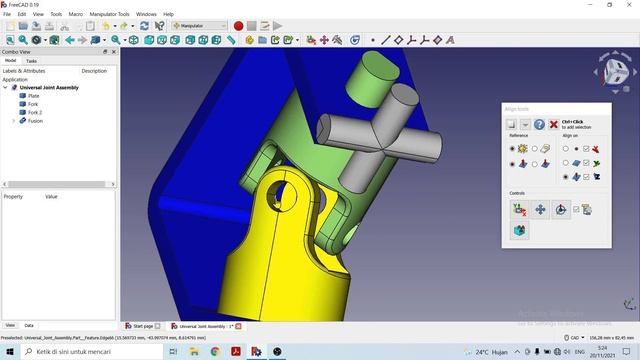Select the plane Align on radio button
The width and height of the screenshot is (640, 360).
[566, 163]
